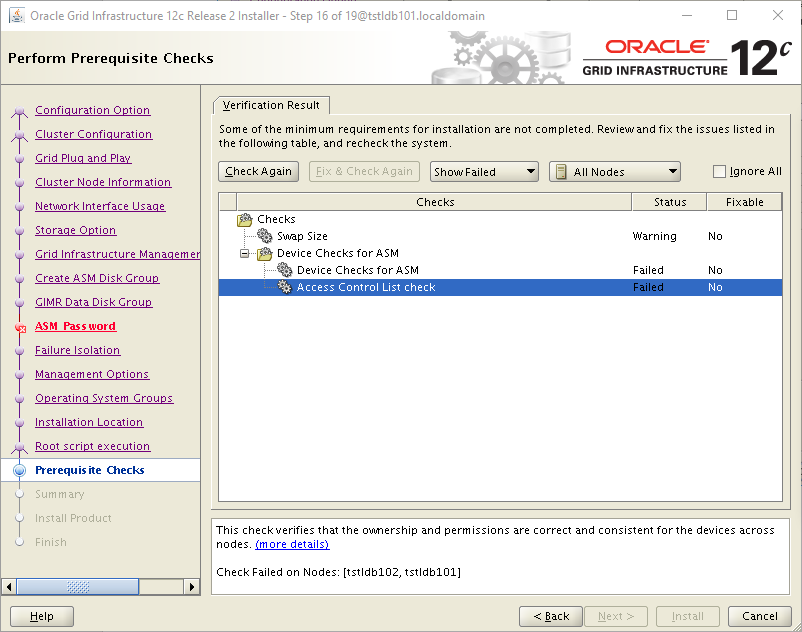Click Failed status of Access Control List check

[648, 287]
